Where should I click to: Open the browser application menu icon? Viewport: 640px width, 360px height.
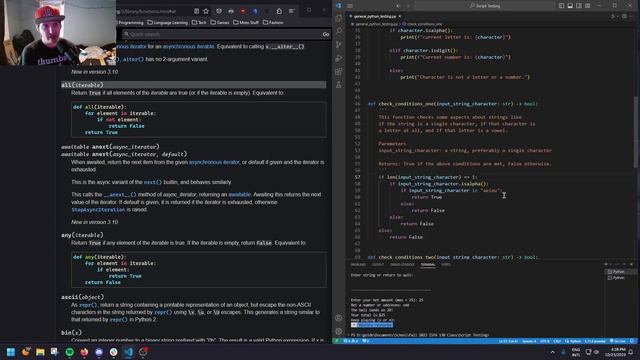[291, 11]
